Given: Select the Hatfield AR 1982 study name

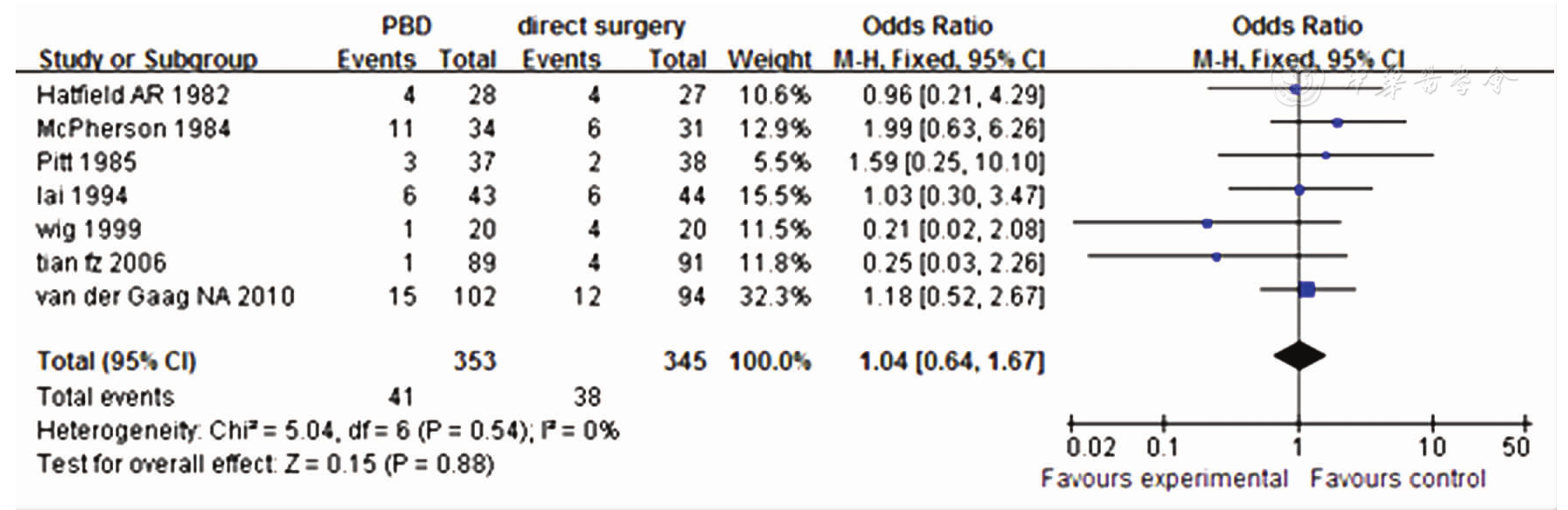Looking at the screenshot, I should (133, 95).
